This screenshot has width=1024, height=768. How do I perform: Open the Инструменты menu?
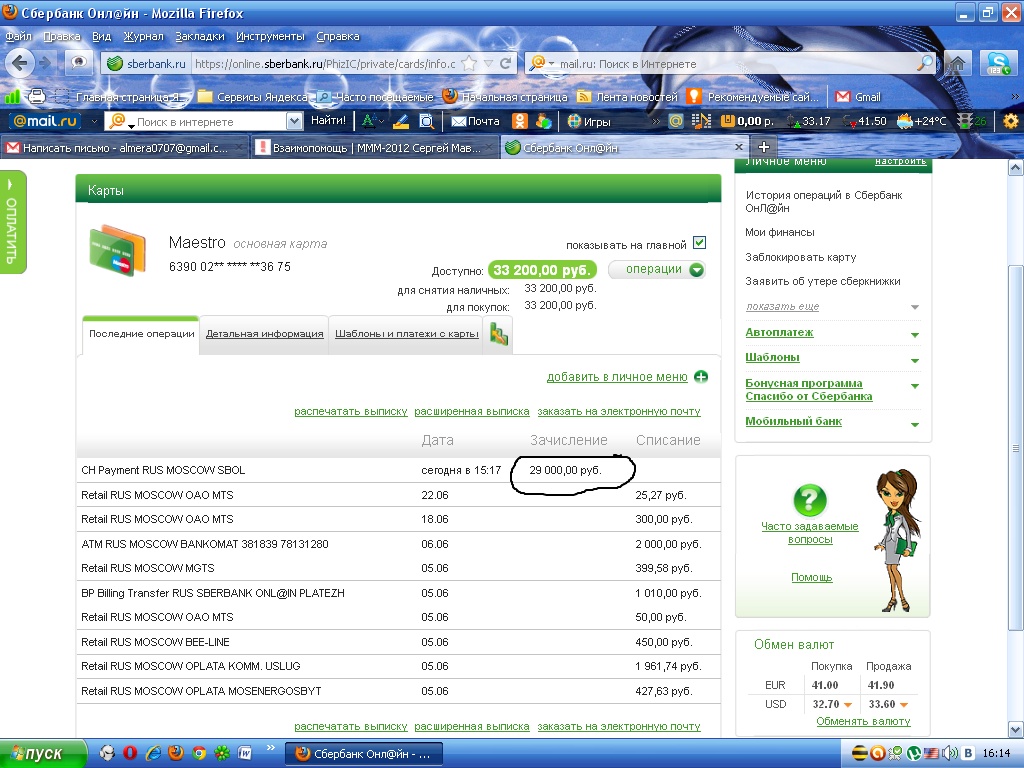point(270,37)
